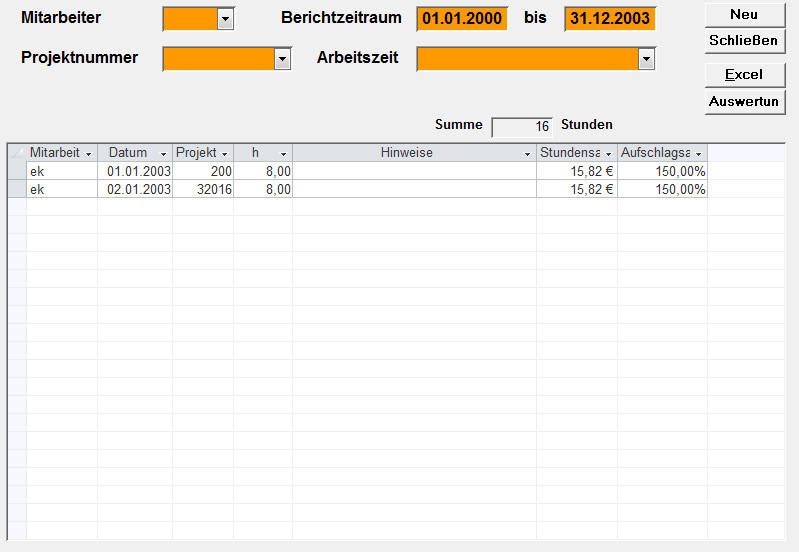This screenshot has width=799, height=552.
Task: Click the ek cell in the 01.01.2003 row
Action: tap(62, 171)
